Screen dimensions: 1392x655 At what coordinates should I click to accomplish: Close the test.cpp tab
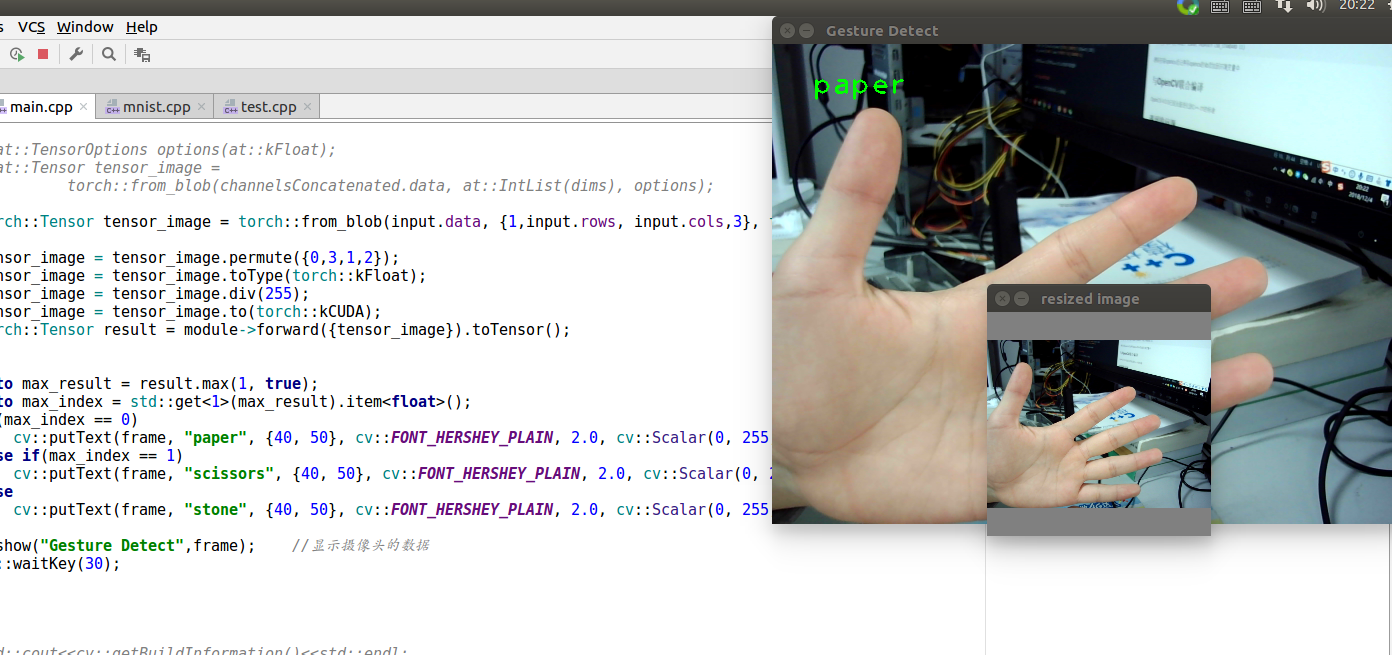click(307, 107)
